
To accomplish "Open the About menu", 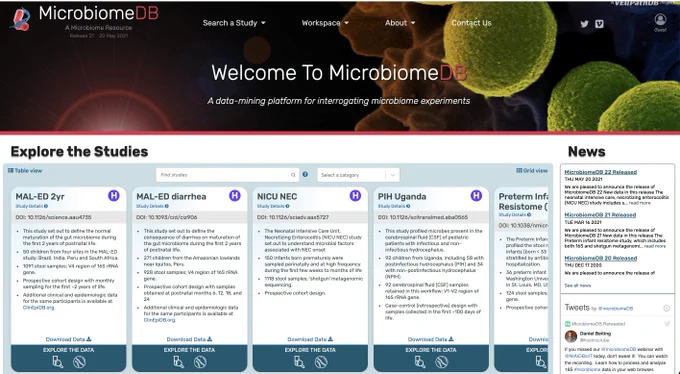I will (x=400, y=23).
